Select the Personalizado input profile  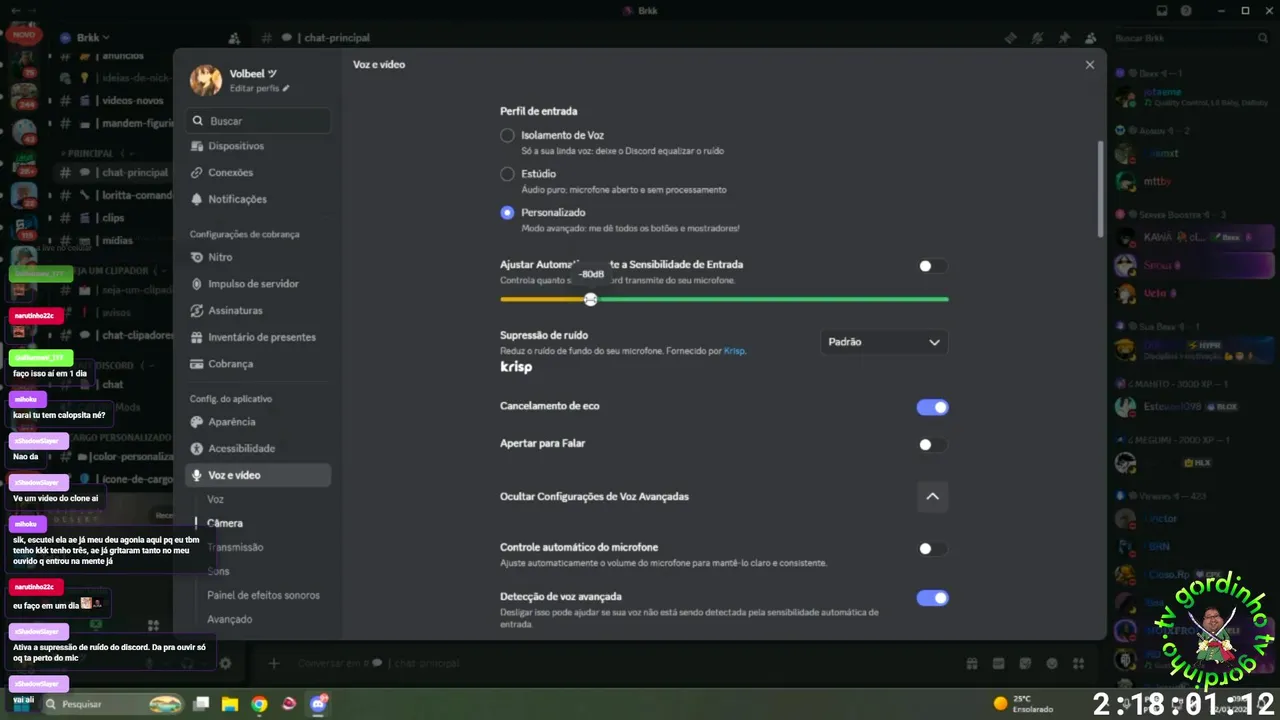coord(507,213)
